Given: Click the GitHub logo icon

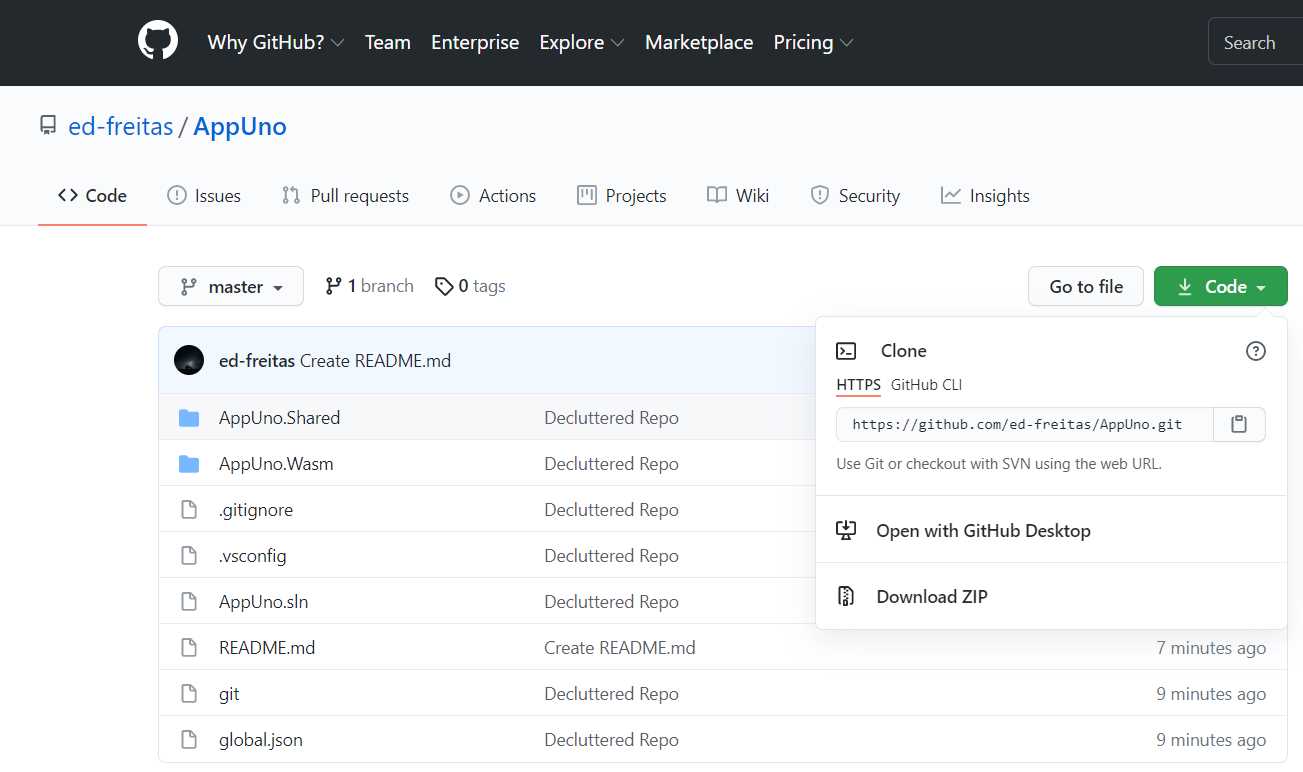Looking at the screenshot, I should pyautogui.click(x=157, y=39).
